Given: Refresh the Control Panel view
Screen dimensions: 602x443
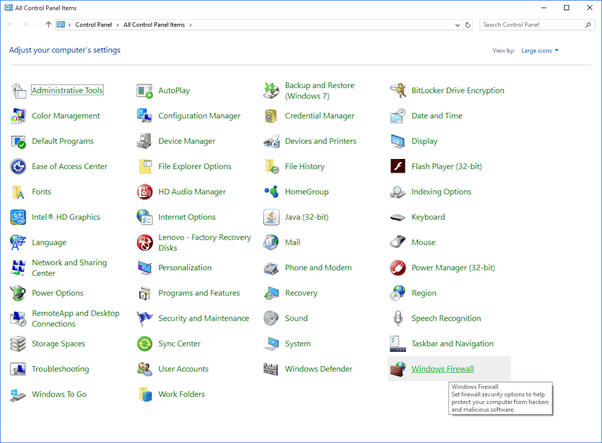Looking at the screenshot, I should click(x=468, y=25).
